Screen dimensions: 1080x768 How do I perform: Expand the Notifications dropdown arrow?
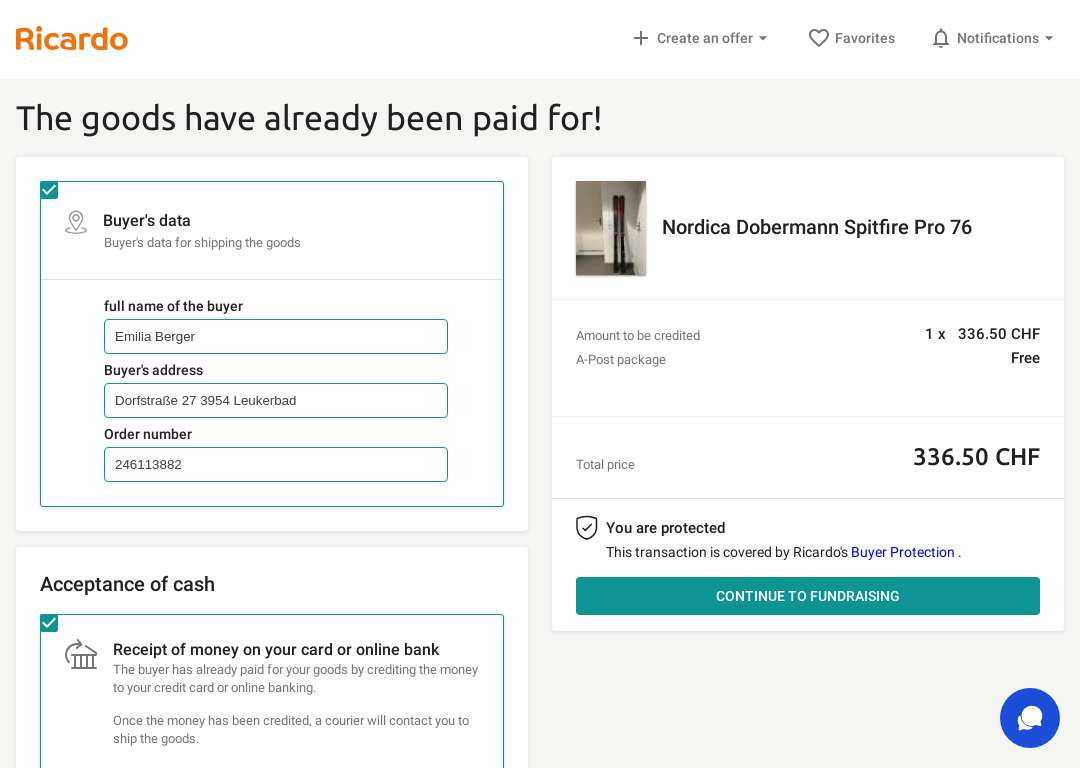1049,39
